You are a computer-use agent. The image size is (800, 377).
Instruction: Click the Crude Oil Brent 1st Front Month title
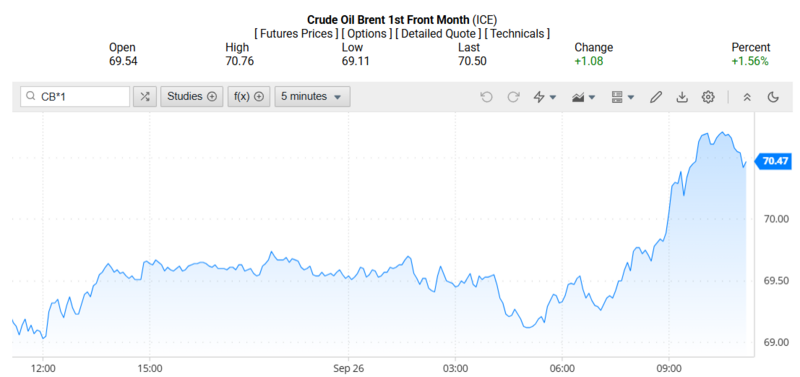tap(388, 20)
